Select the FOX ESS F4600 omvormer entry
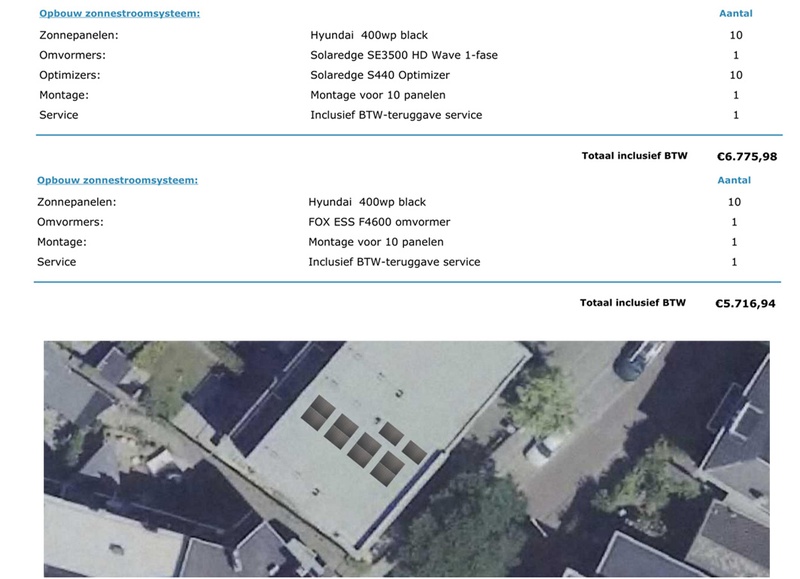Image resolution: width=800 pixels, height=579 pixels. pyautogui.click(x=380, y=222)
